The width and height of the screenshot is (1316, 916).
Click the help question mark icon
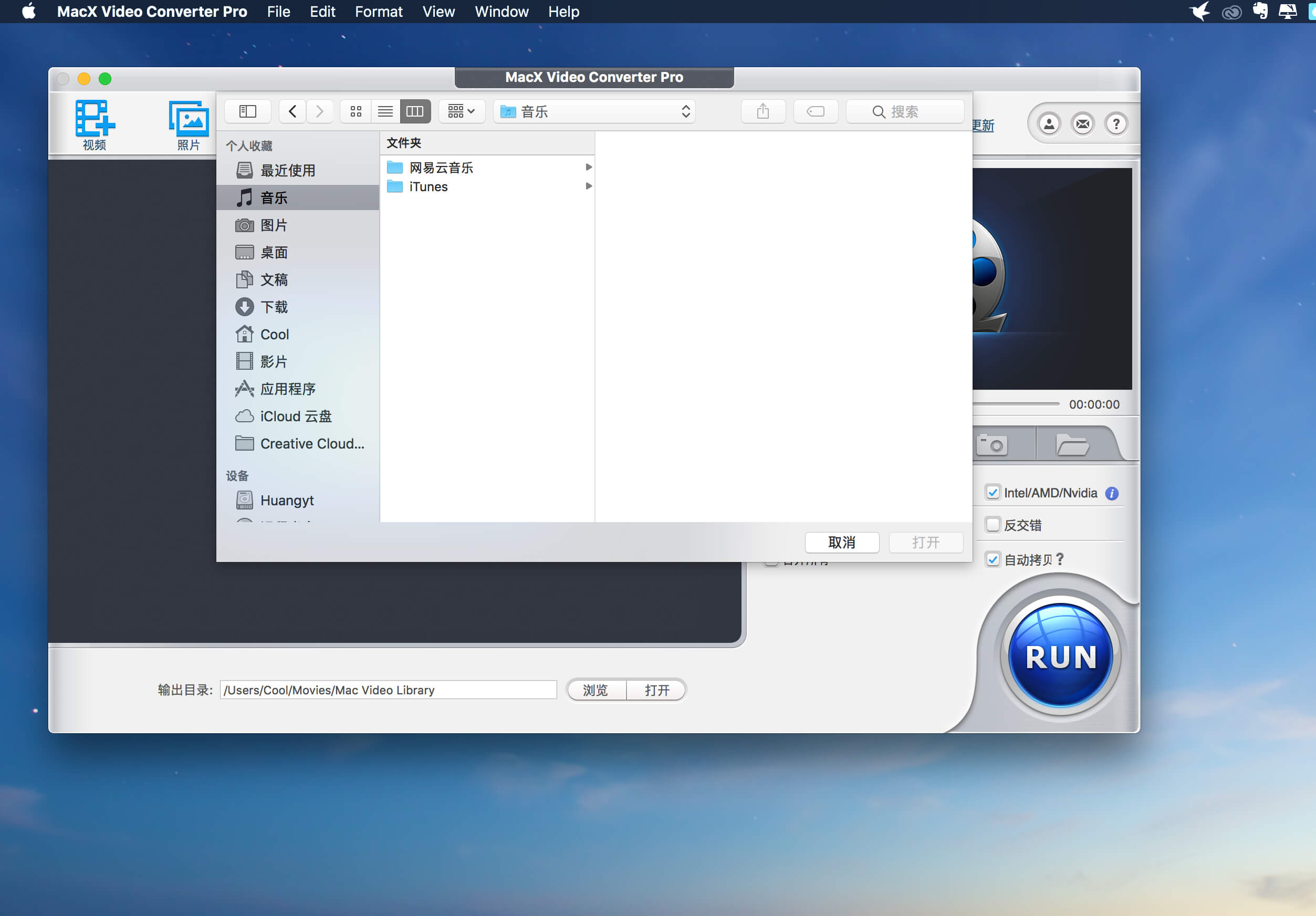[1116, 124]
